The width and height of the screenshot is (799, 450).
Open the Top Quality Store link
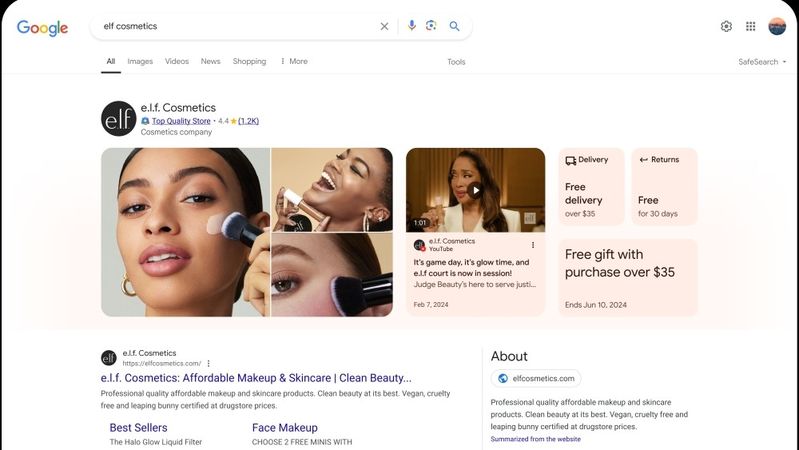pyautogui.click(x=181, y=121)
